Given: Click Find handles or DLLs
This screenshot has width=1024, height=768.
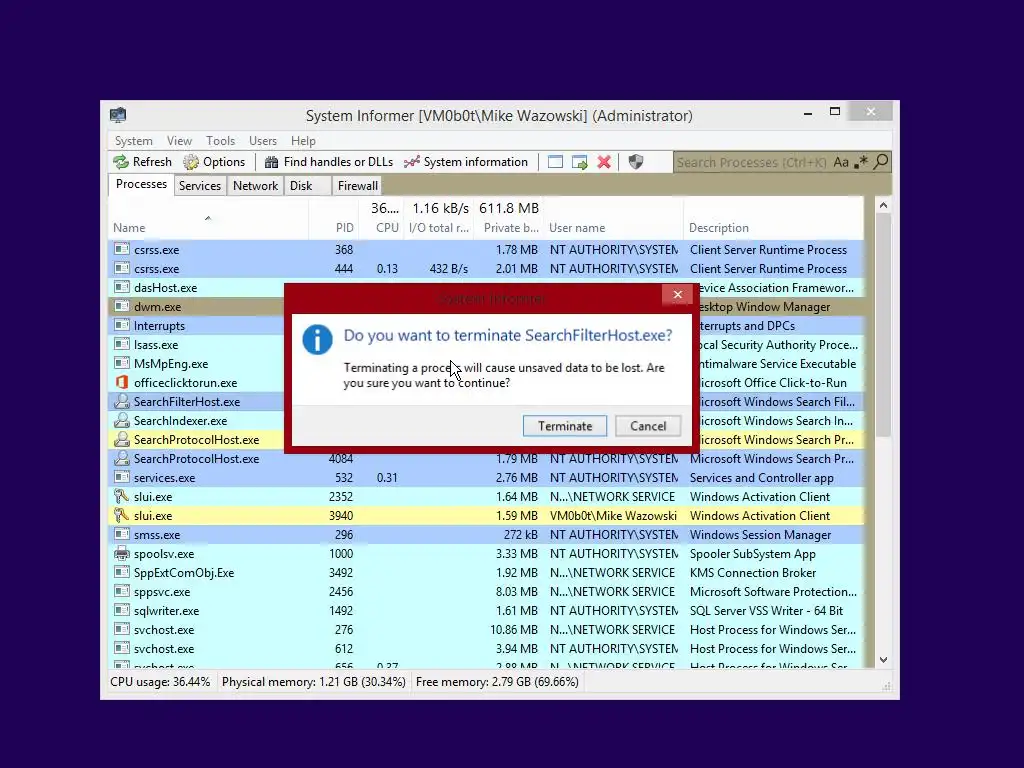Looking at the screenshot, I should (x=328, y=162).
